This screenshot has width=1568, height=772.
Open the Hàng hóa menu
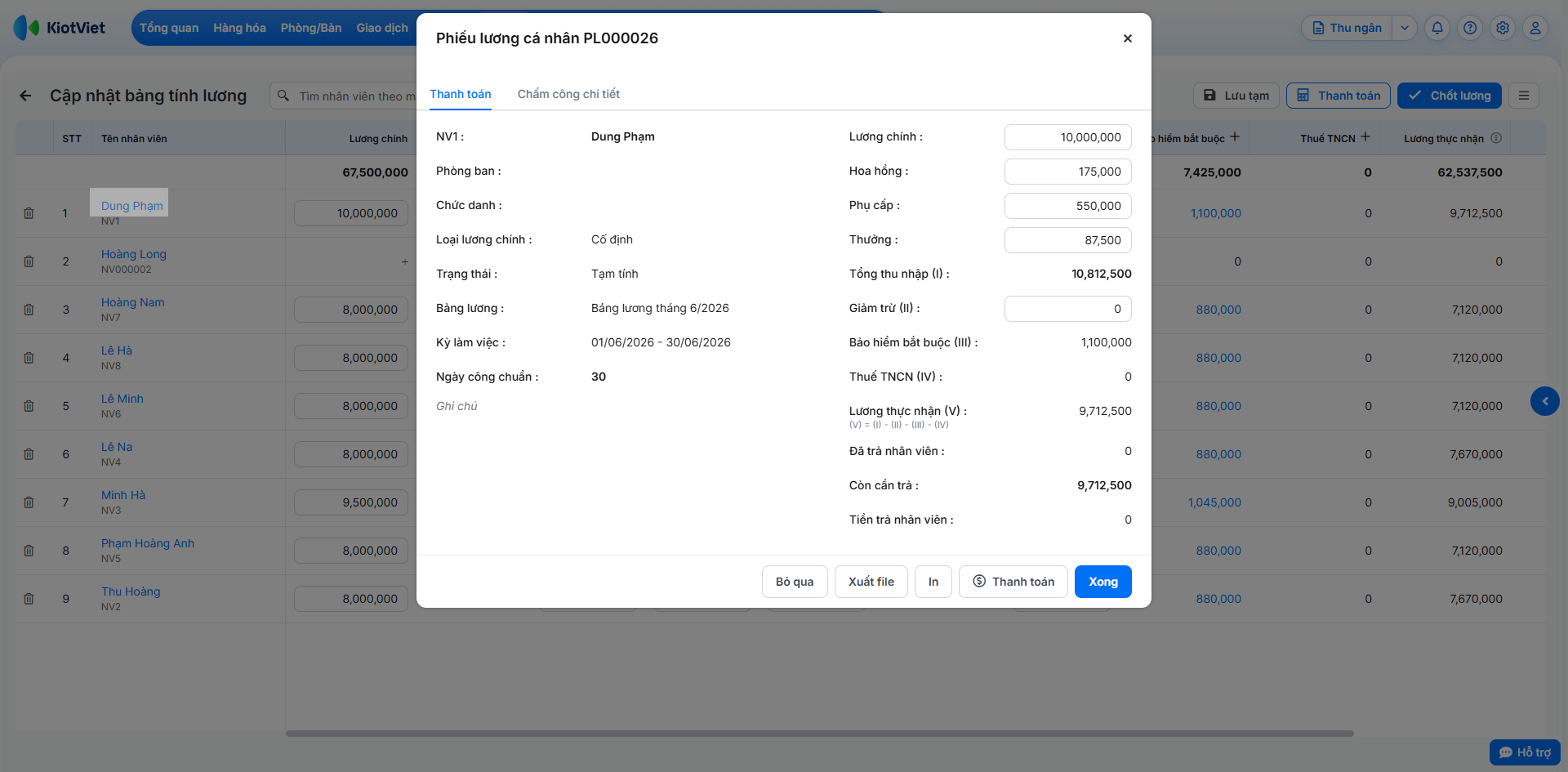pyautogui.click(x=239, y=28)
